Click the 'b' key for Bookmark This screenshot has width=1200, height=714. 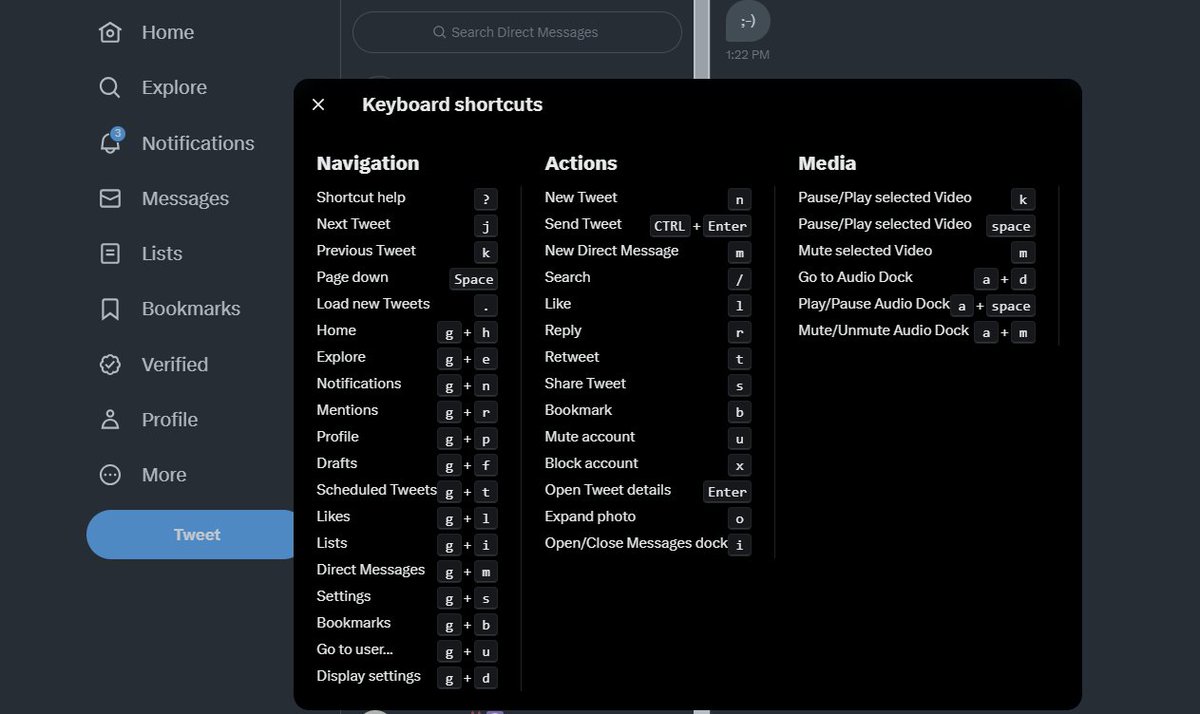(739, 412)
